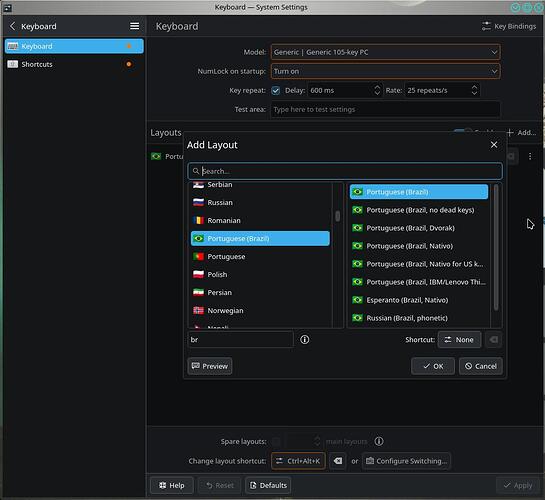Click the info icon beside spare layouts
The height and width of the screenshot is (500, 545).
379,441
